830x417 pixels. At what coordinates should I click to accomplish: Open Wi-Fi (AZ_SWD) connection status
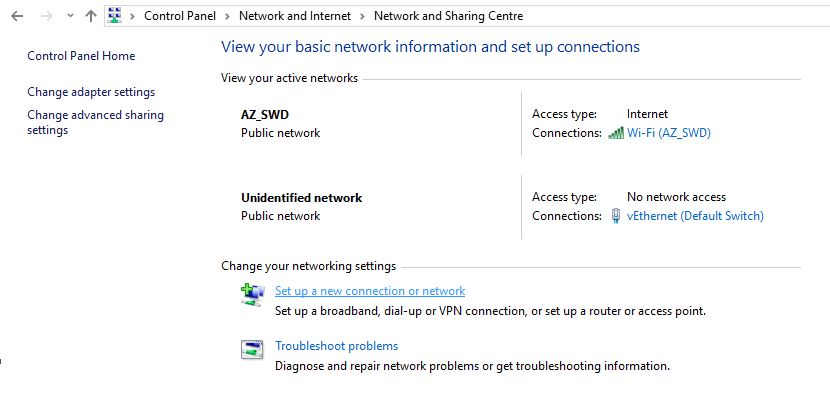[669, 133]
